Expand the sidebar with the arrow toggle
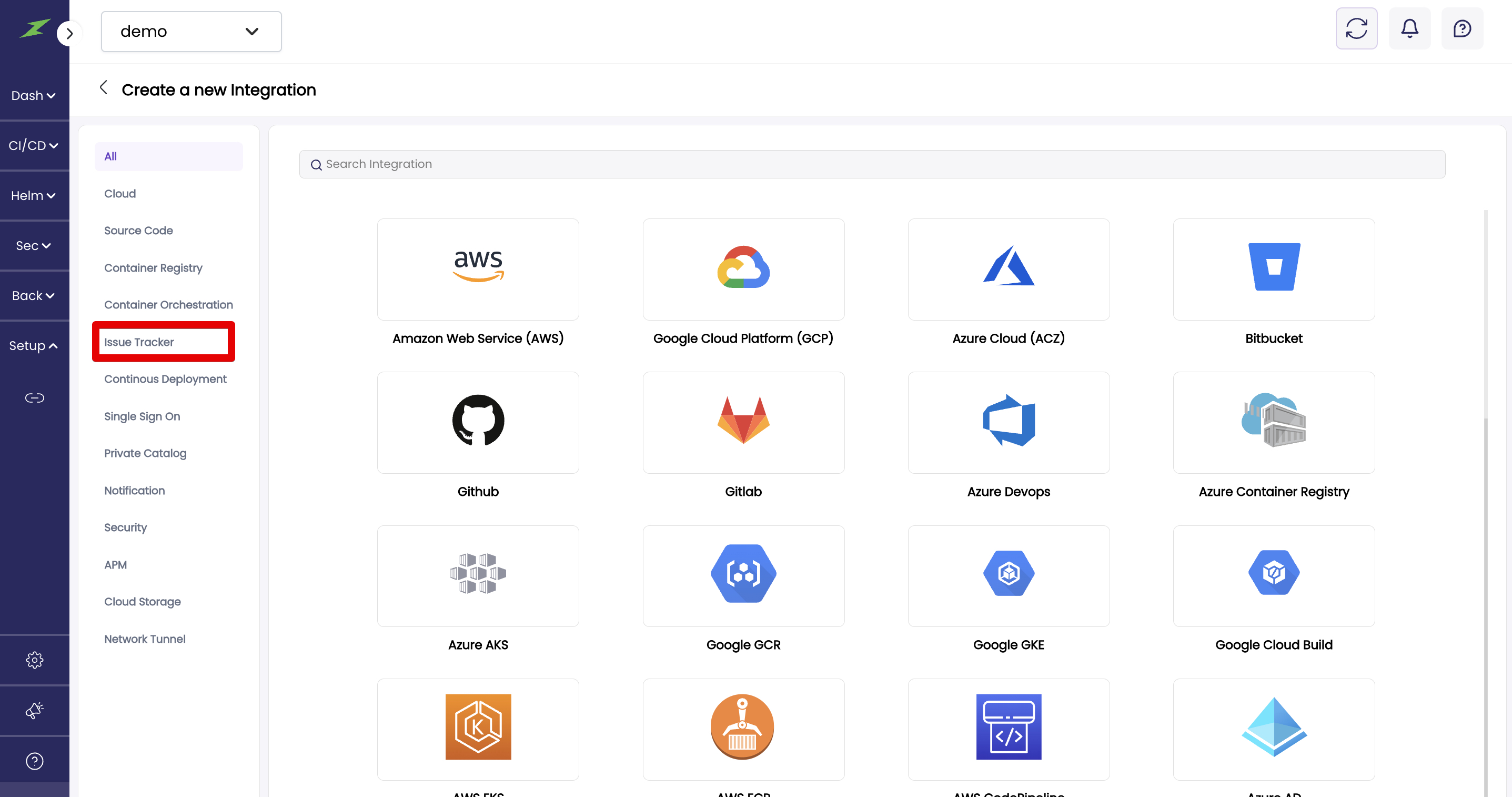Screen dimensions: 1512x797 (69, 34)
